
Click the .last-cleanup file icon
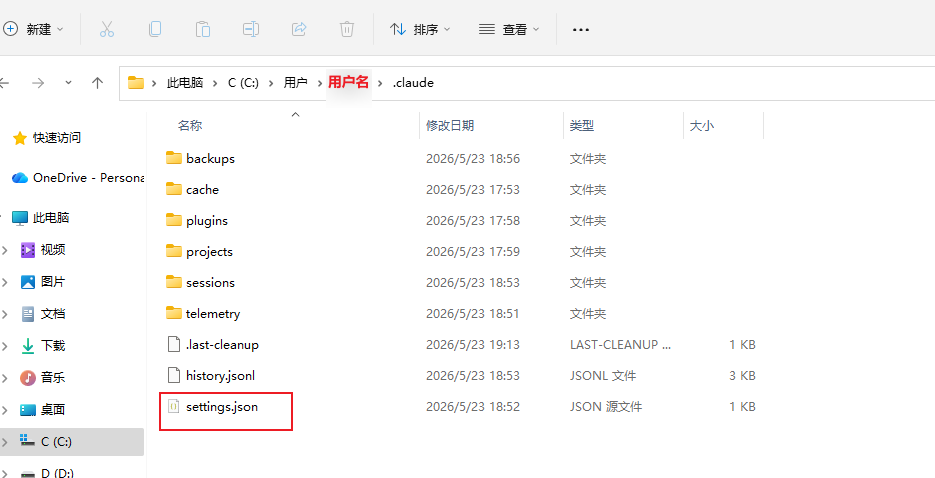(174, 344)
